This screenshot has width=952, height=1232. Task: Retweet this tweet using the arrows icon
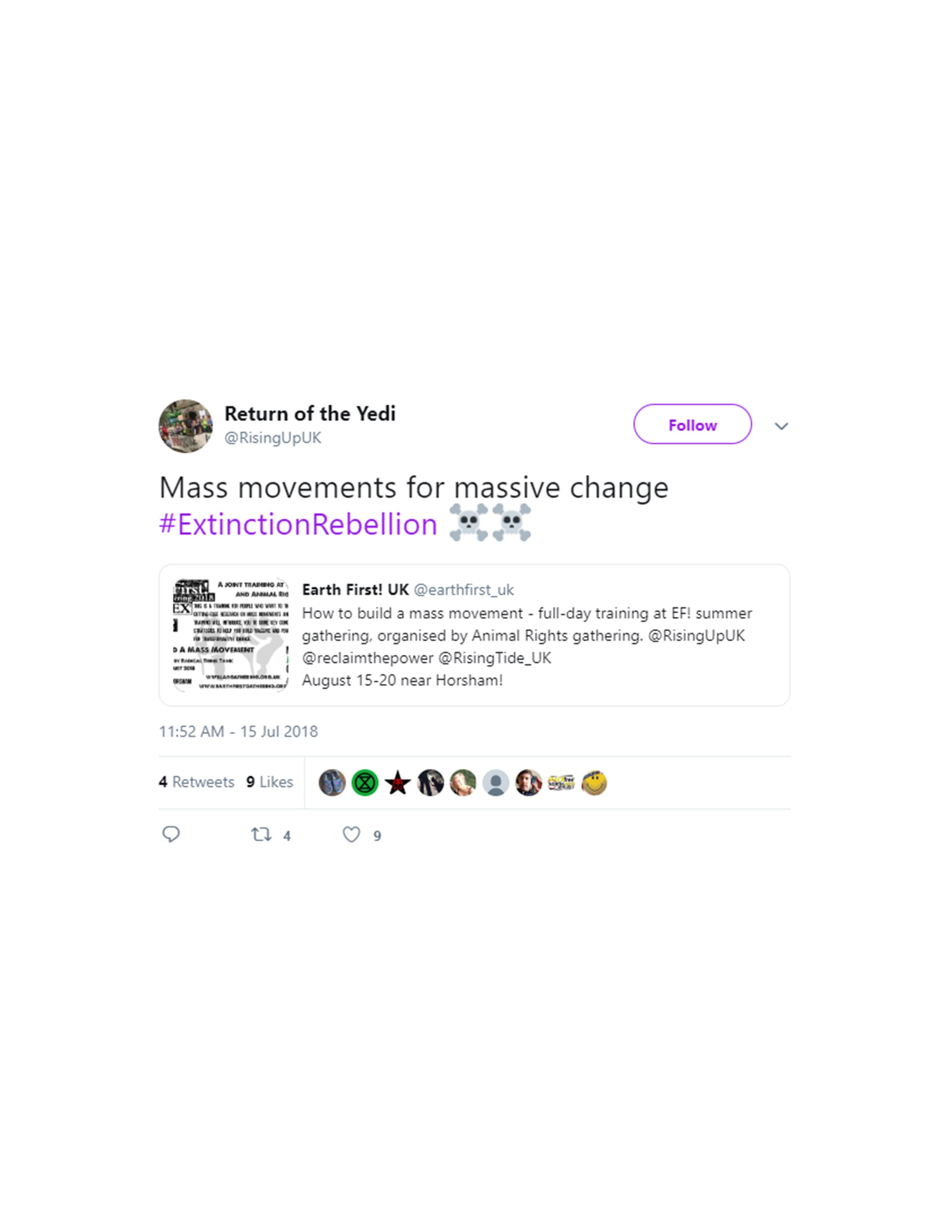[x=261, y=834]
